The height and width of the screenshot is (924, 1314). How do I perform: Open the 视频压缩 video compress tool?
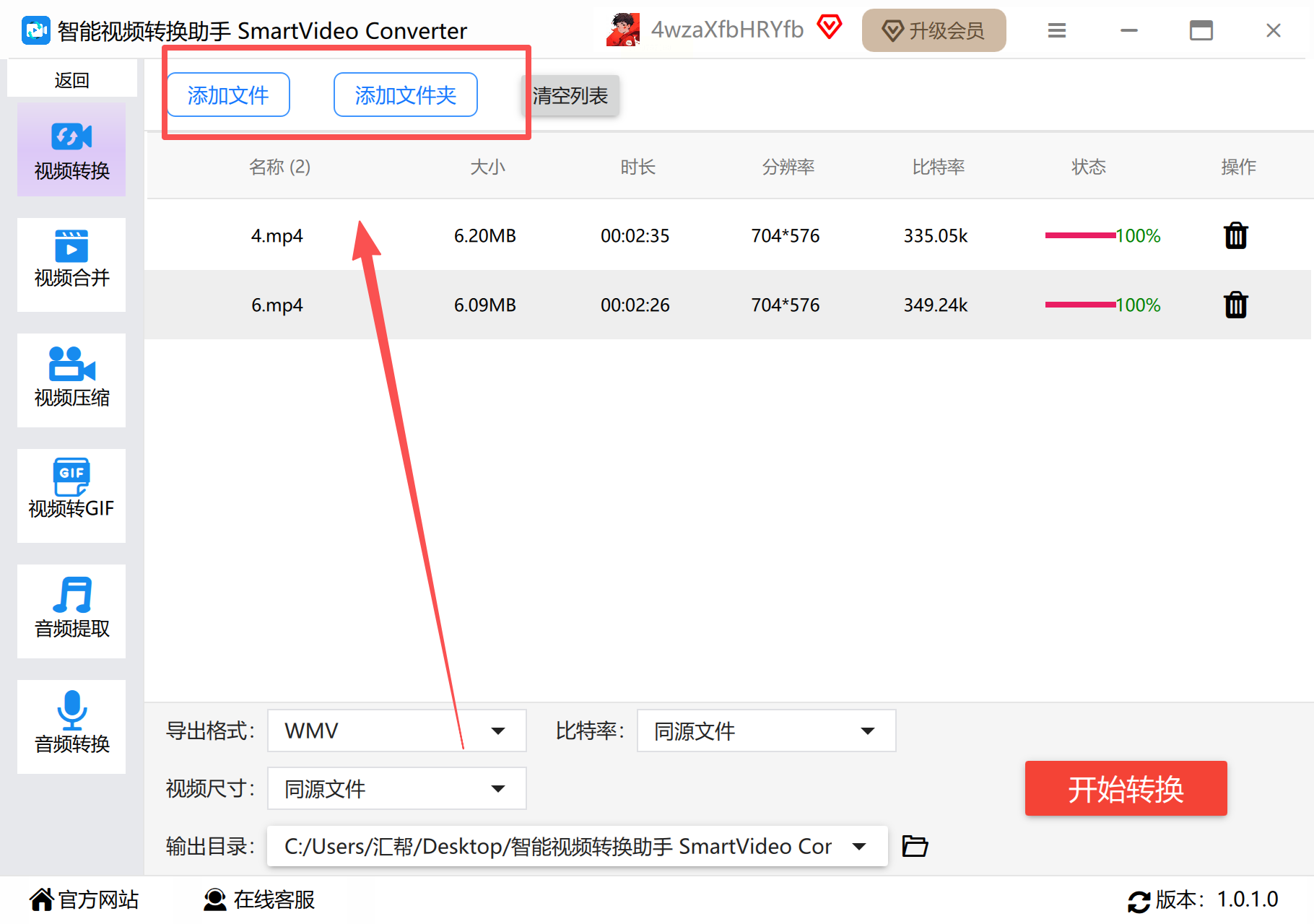click(x=71, y=380)
